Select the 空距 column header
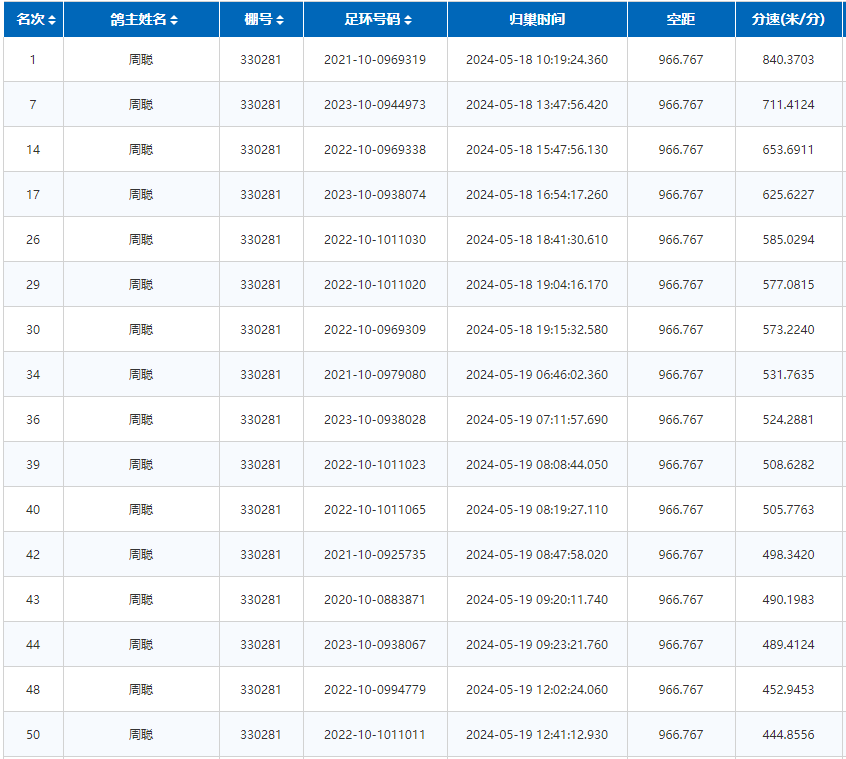 click(681, 20)
